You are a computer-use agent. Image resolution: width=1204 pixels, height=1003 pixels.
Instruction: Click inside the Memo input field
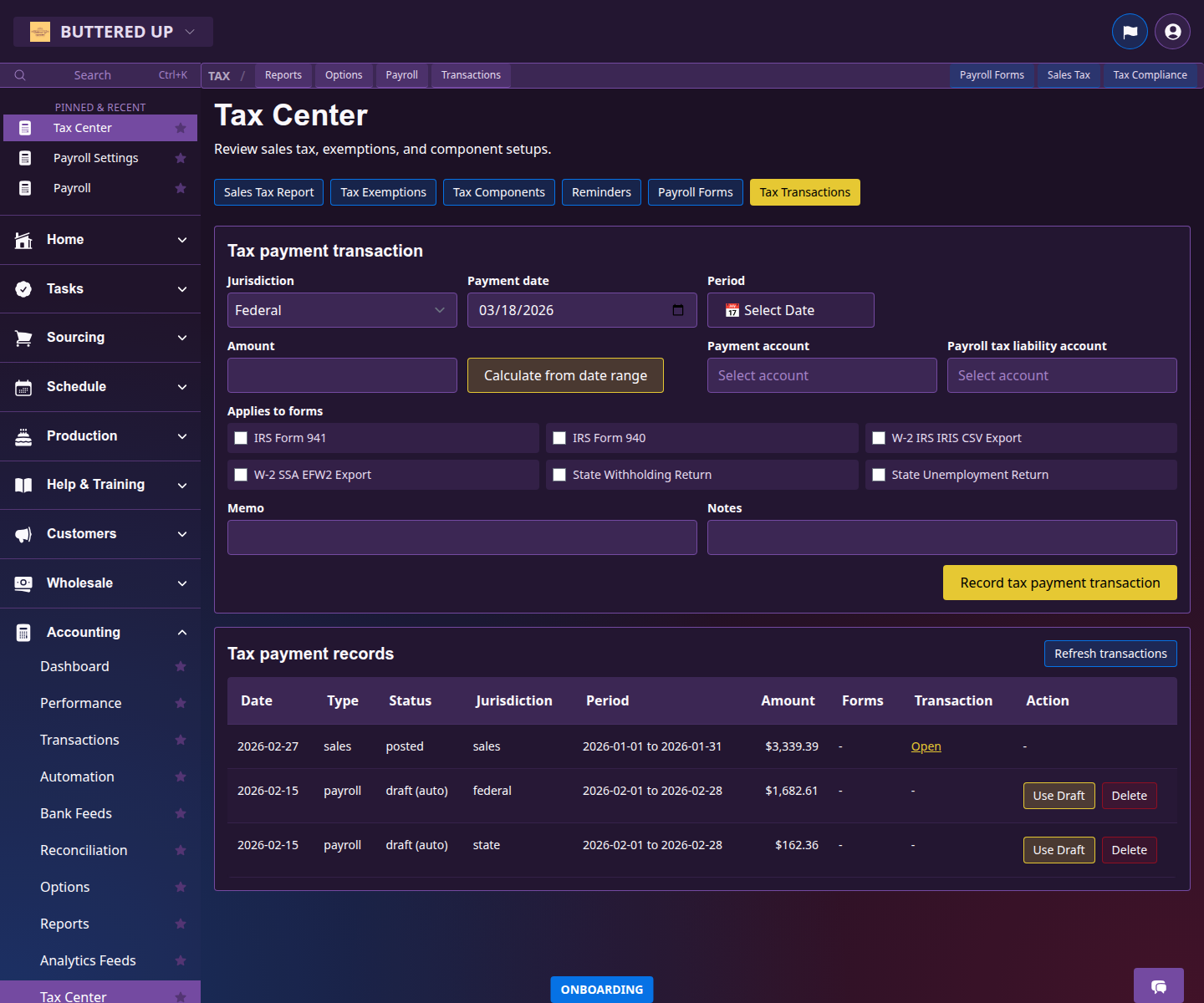pyautogui.click(x=462, y=537)
